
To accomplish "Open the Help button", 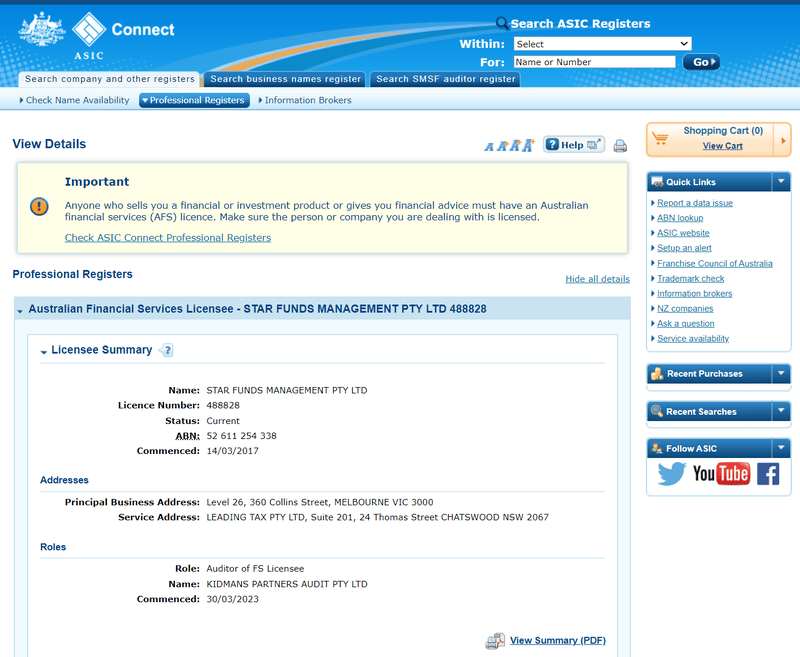I will point(573,145).
